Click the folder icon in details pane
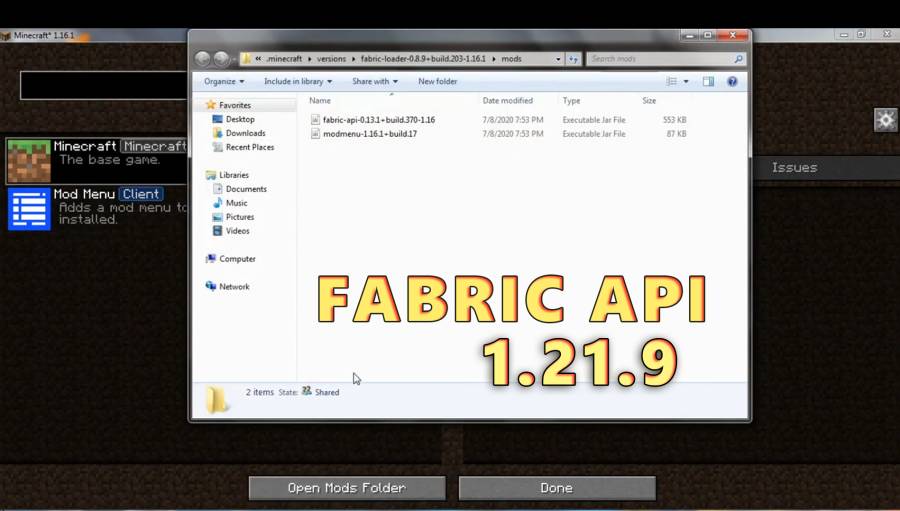The width and height of the screenshot is (900, 511). pos(217,400)
